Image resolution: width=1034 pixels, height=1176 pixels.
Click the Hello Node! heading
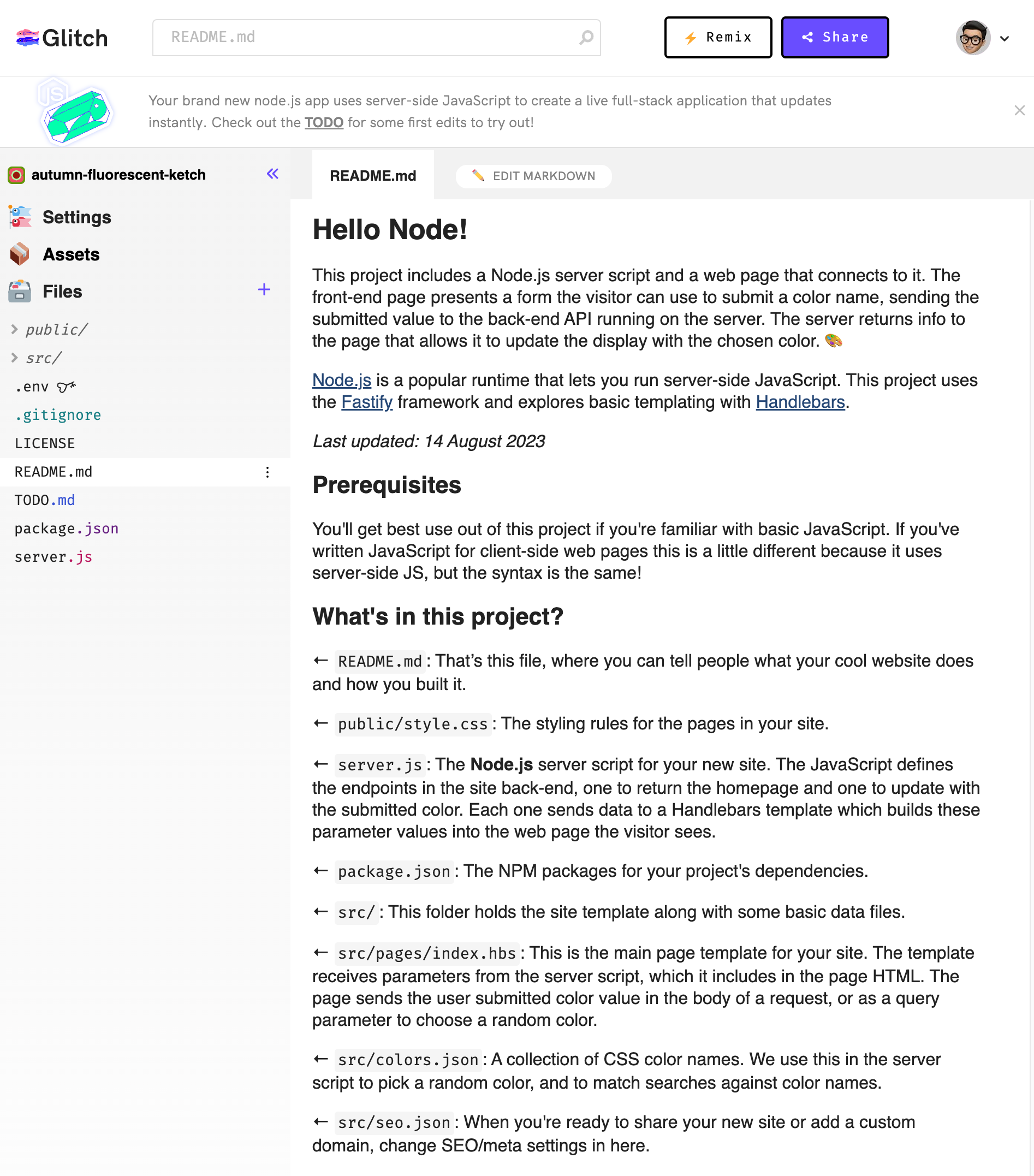click(x=390, y=230)
